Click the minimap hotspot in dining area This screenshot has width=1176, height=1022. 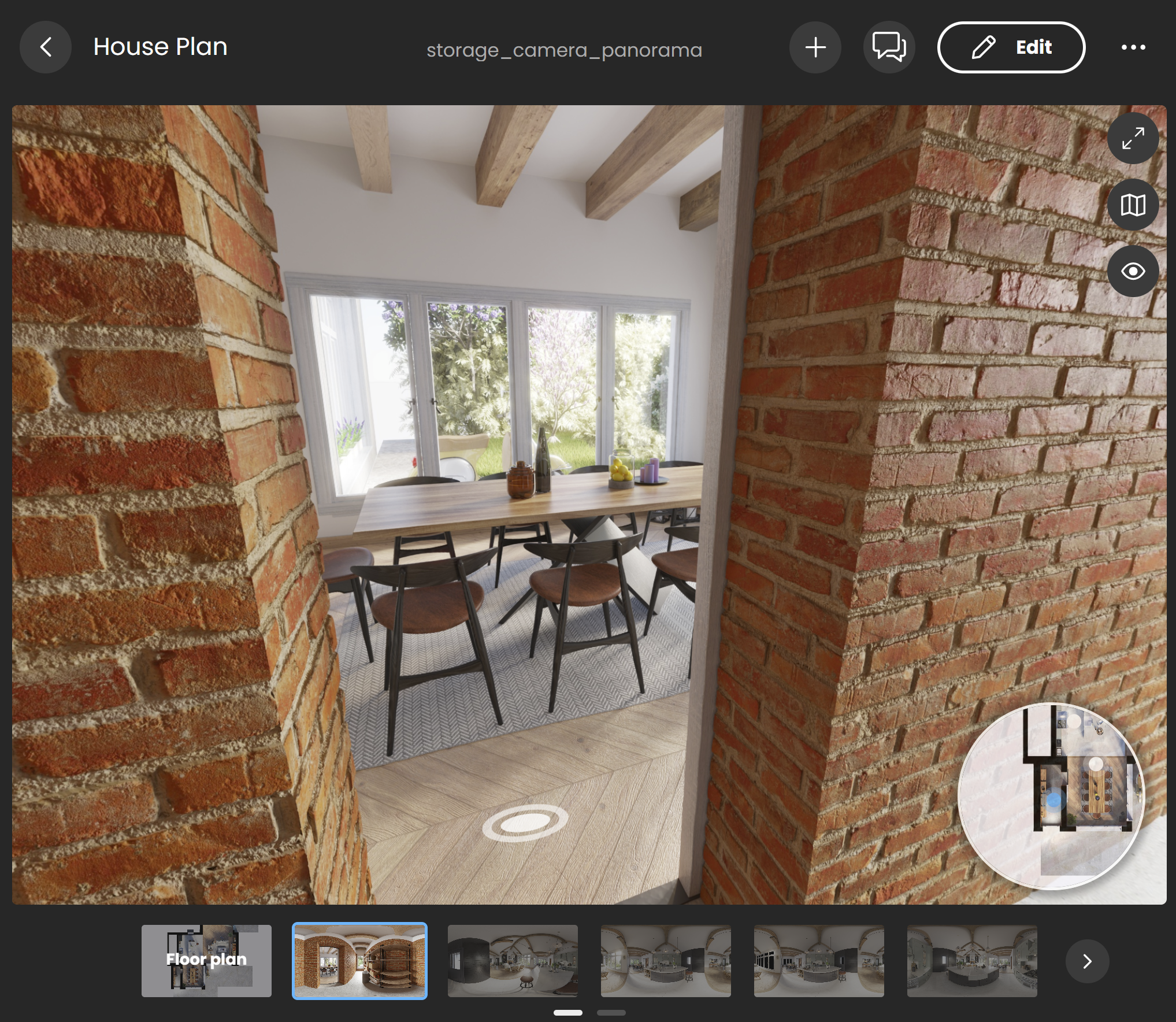(x=1096, y=764)
